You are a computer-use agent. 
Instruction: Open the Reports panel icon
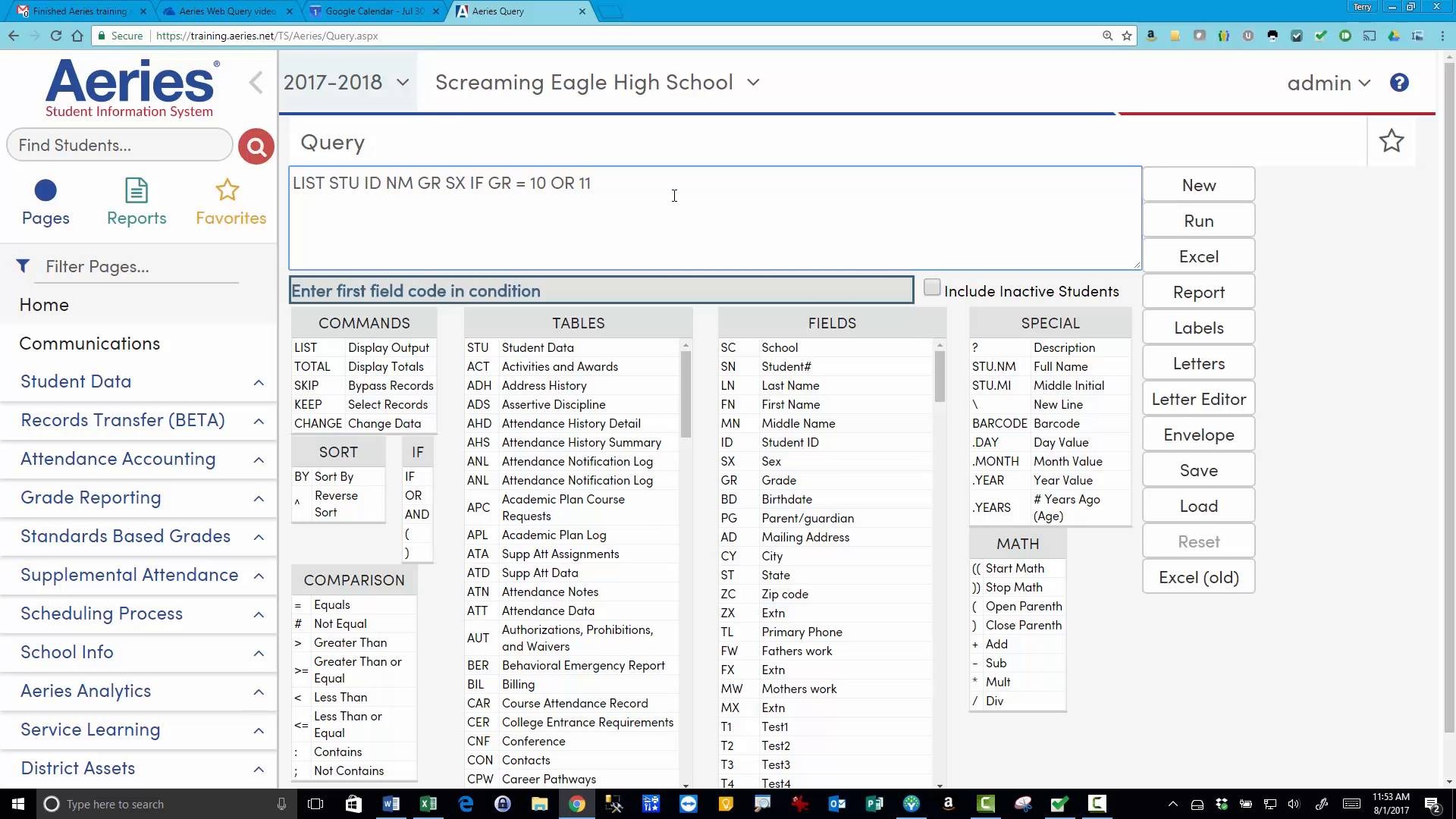point(136,201)
